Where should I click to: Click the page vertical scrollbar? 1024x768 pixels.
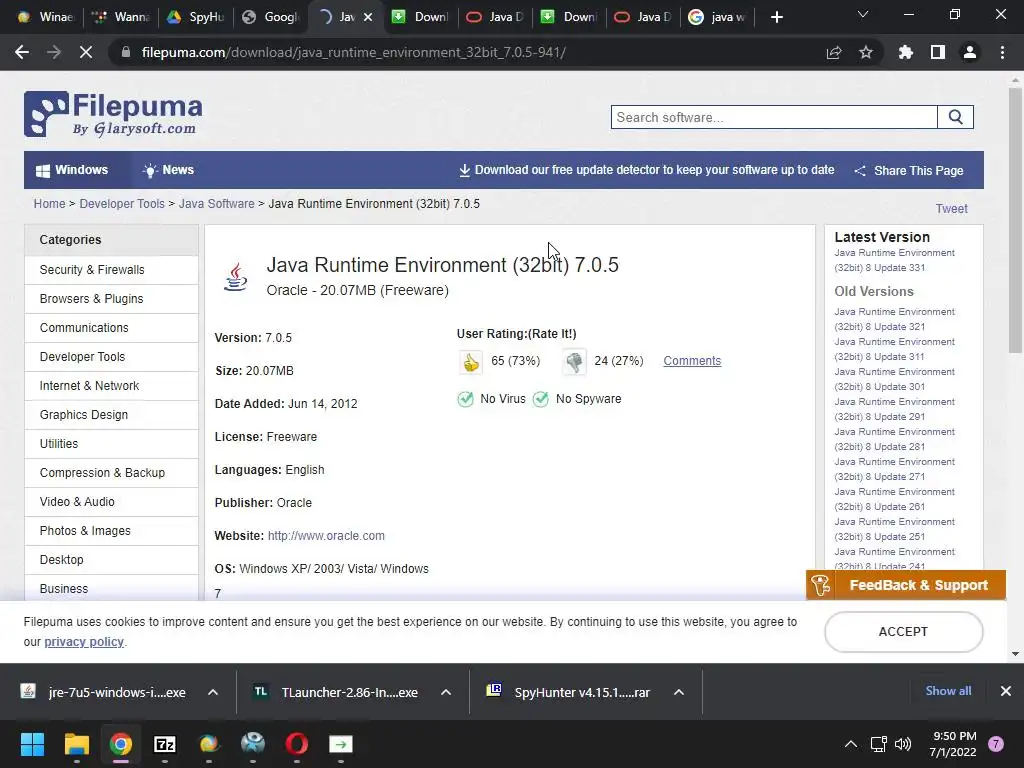tap(1015, 222)
